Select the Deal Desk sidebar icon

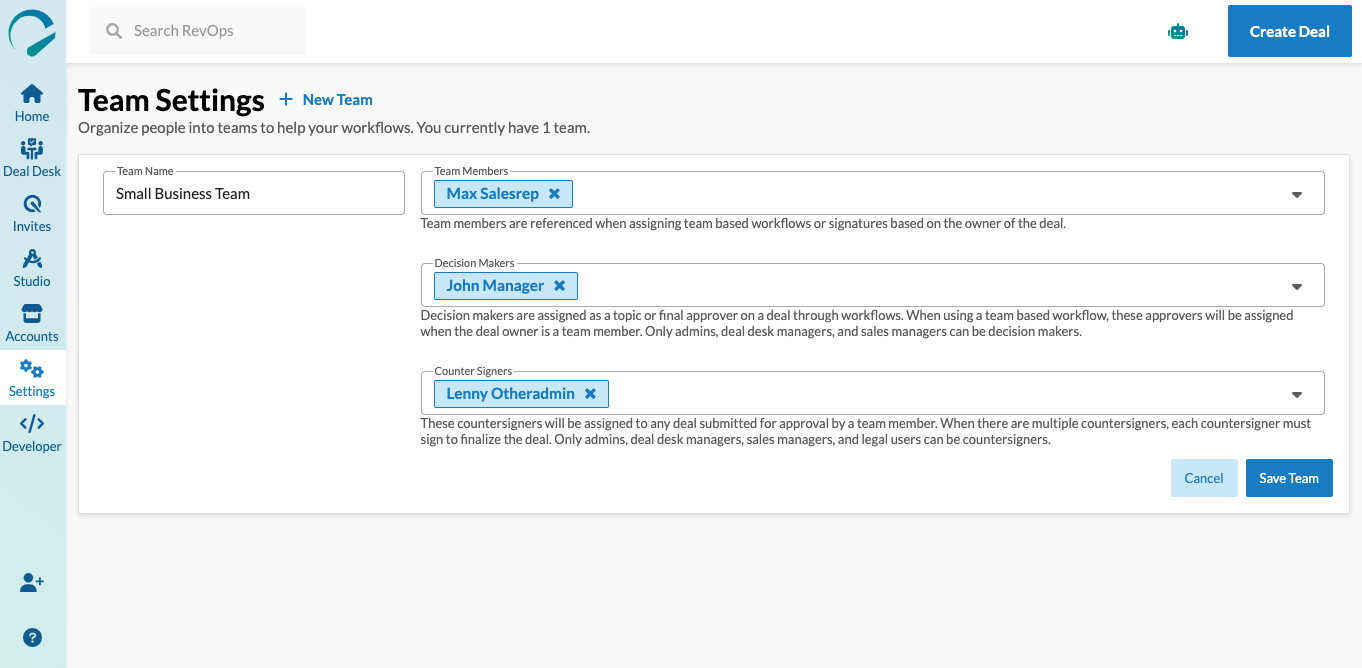(x=31, y=157)
